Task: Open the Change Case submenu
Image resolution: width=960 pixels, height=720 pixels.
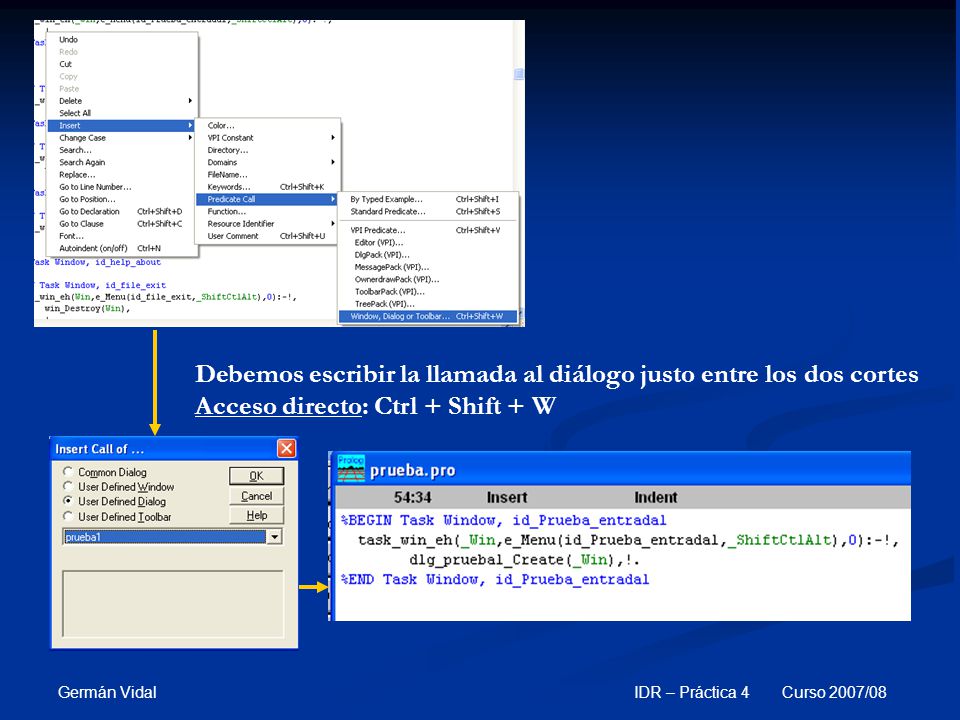Action: [x=122, y=138]
